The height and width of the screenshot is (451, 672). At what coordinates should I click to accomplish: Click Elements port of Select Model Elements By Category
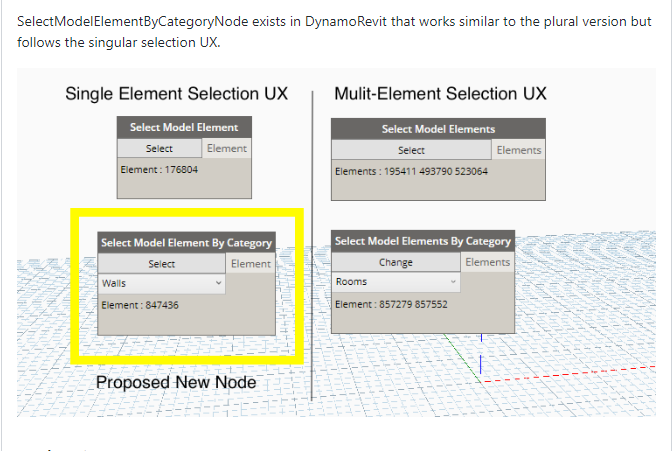pyautogui.click(x=488, y=262)
